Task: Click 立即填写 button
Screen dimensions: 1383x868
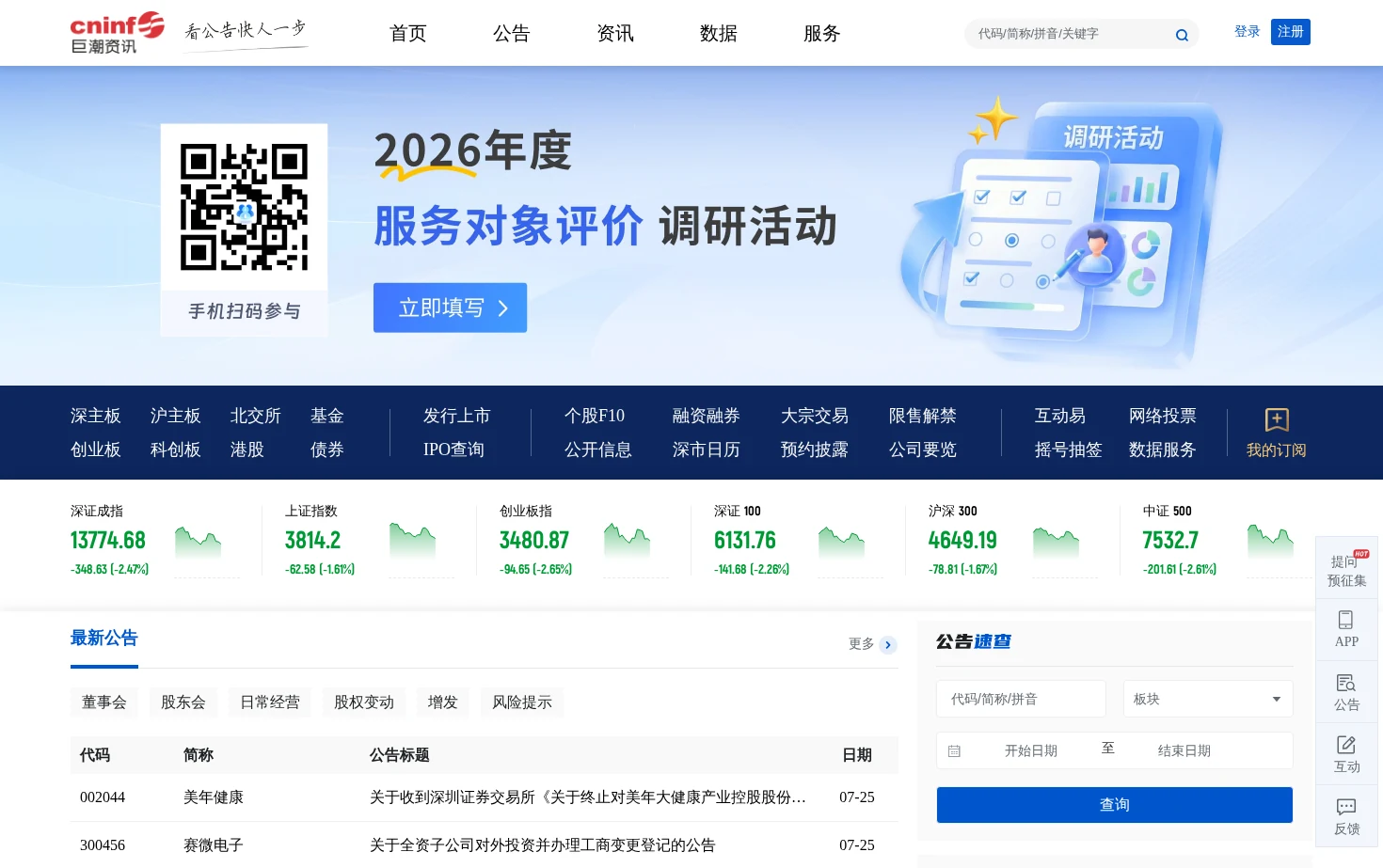Action: click(x=450, y=308)
